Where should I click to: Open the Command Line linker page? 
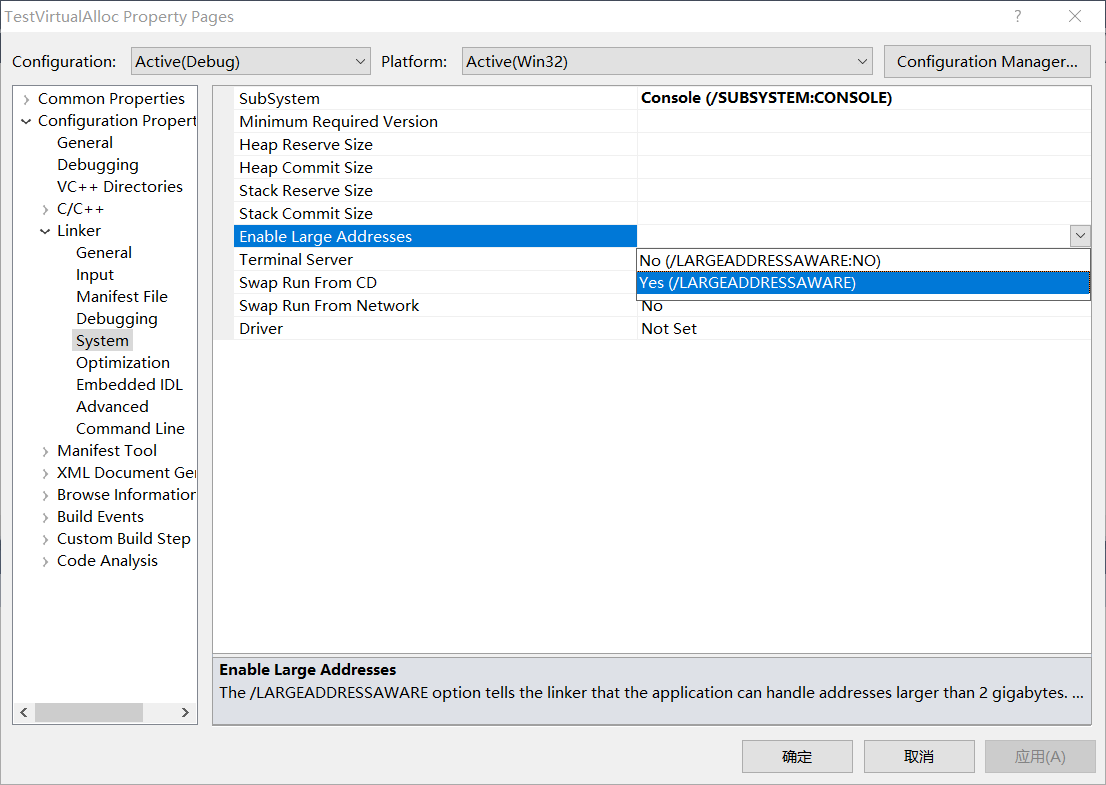[130, 428]
